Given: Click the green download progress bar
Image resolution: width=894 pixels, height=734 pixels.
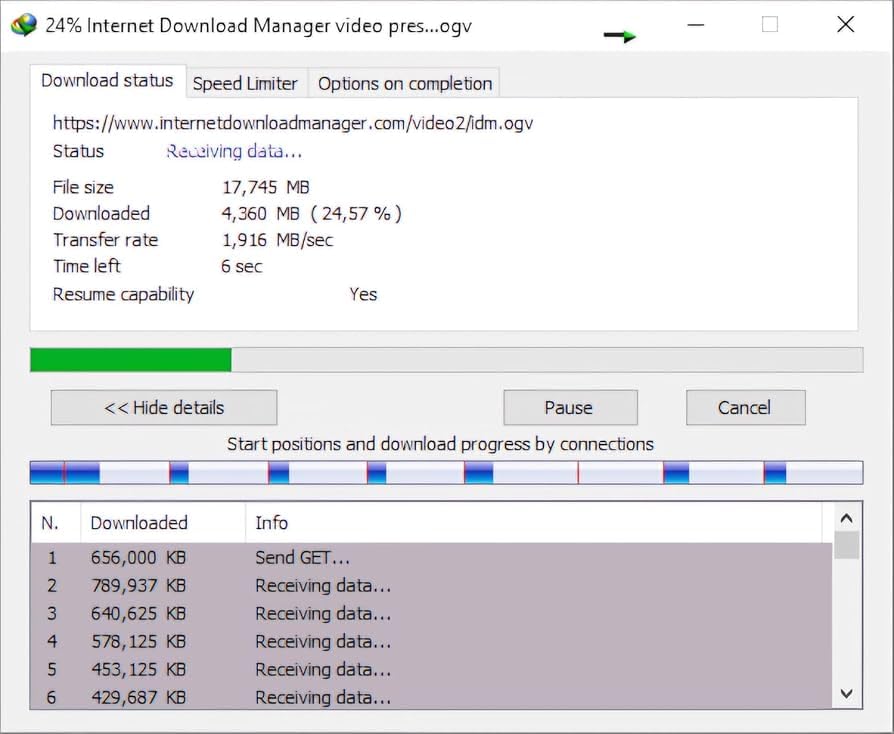Looking at the screenshot, I should point(130,359).
